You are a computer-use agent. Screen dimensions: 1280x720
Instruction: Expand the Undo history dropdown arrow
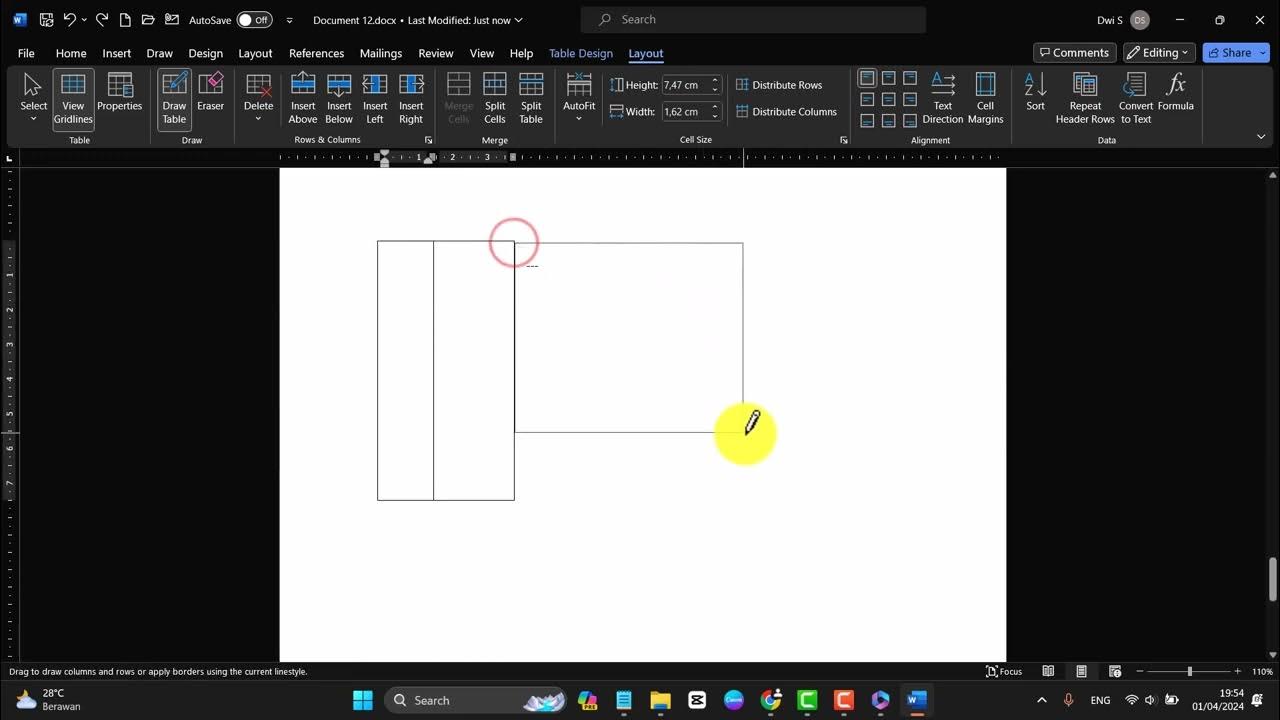(x=84, y=20)
